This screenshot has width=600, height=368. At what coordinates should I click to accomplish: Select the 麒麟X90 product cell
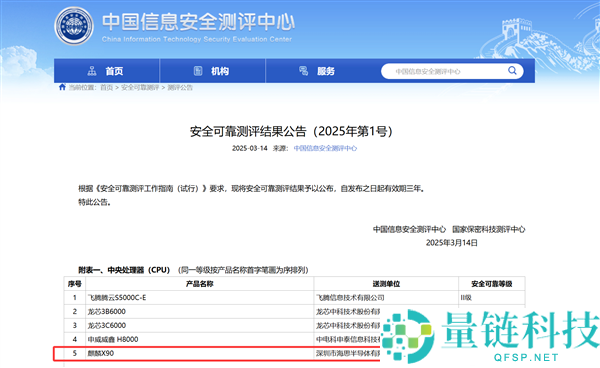pyautogui.click(x=199, y=353)
